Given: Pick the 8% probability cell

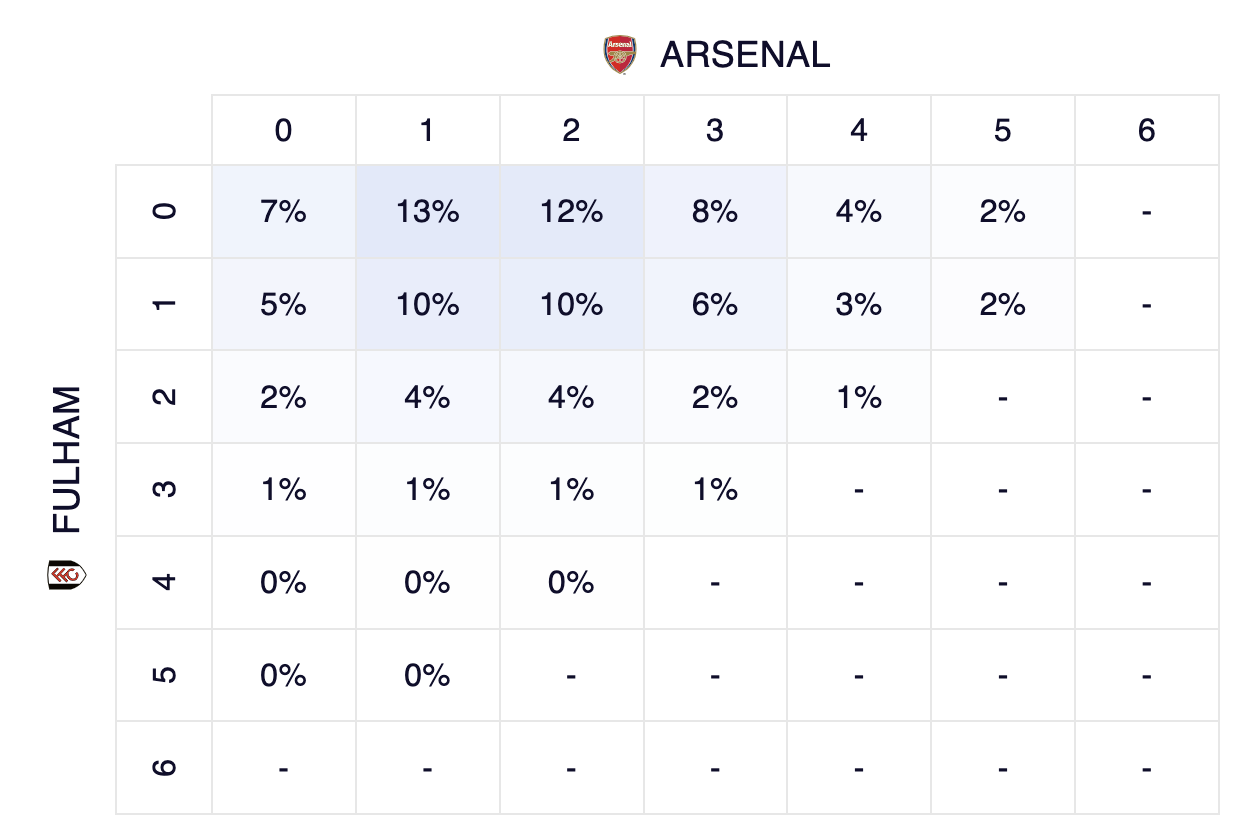Looking at the screenshot, I should tap(715, 212).
